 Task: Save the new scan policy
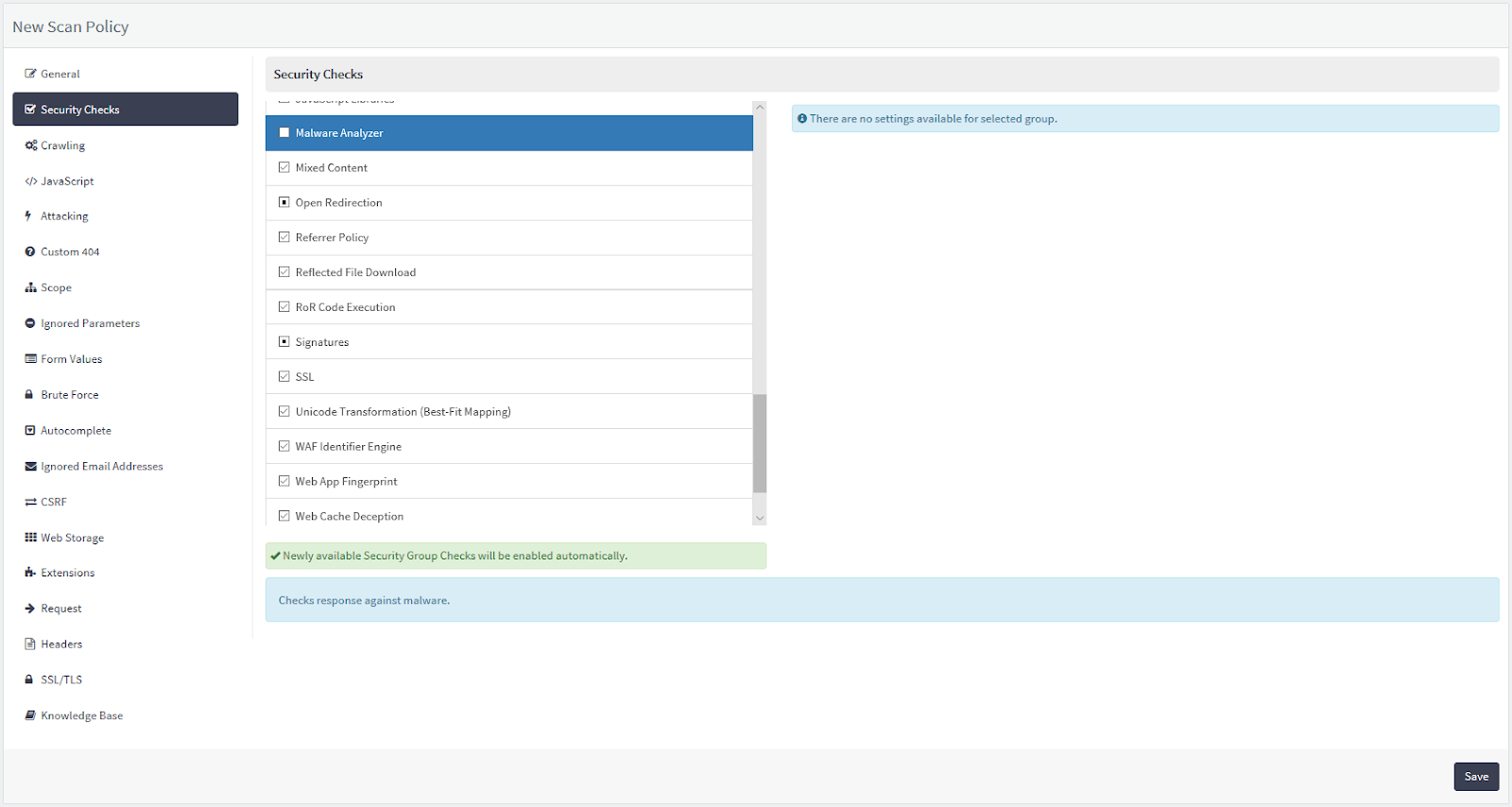(x=1475, y=777)
